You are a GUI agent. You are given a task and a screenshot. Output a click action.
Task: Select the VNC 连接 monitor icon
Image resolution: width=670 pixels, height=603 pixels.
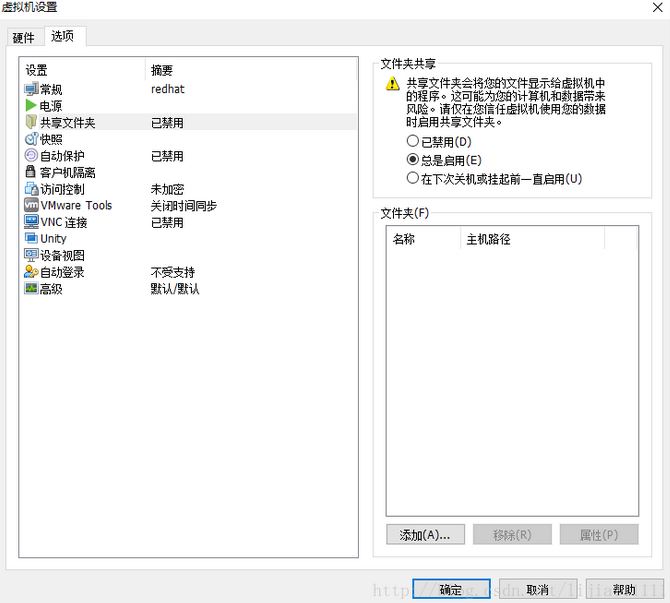31,222
